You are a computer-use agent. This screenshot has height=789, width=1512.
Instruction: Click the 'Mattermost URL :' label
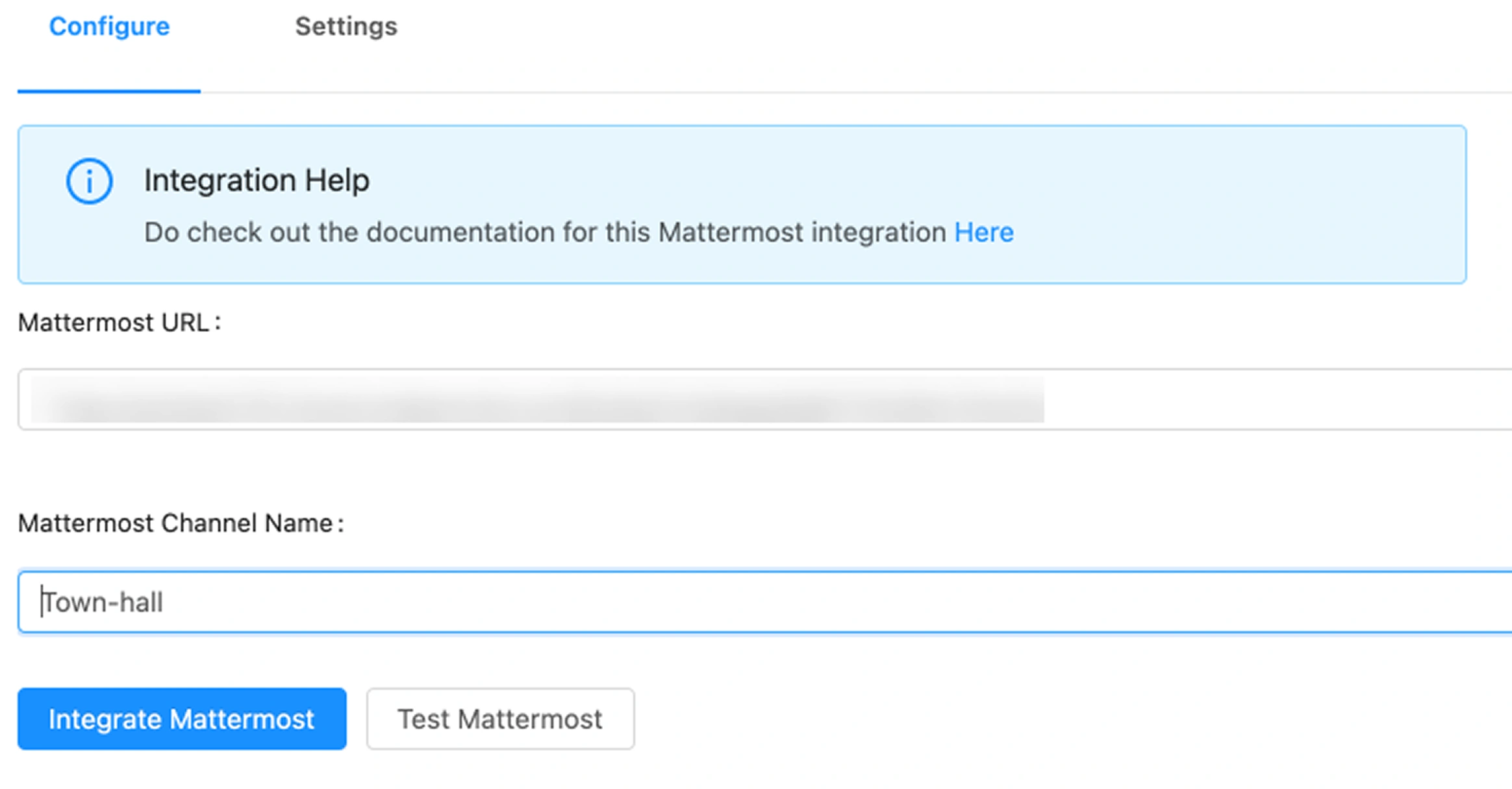pos(119,323)
